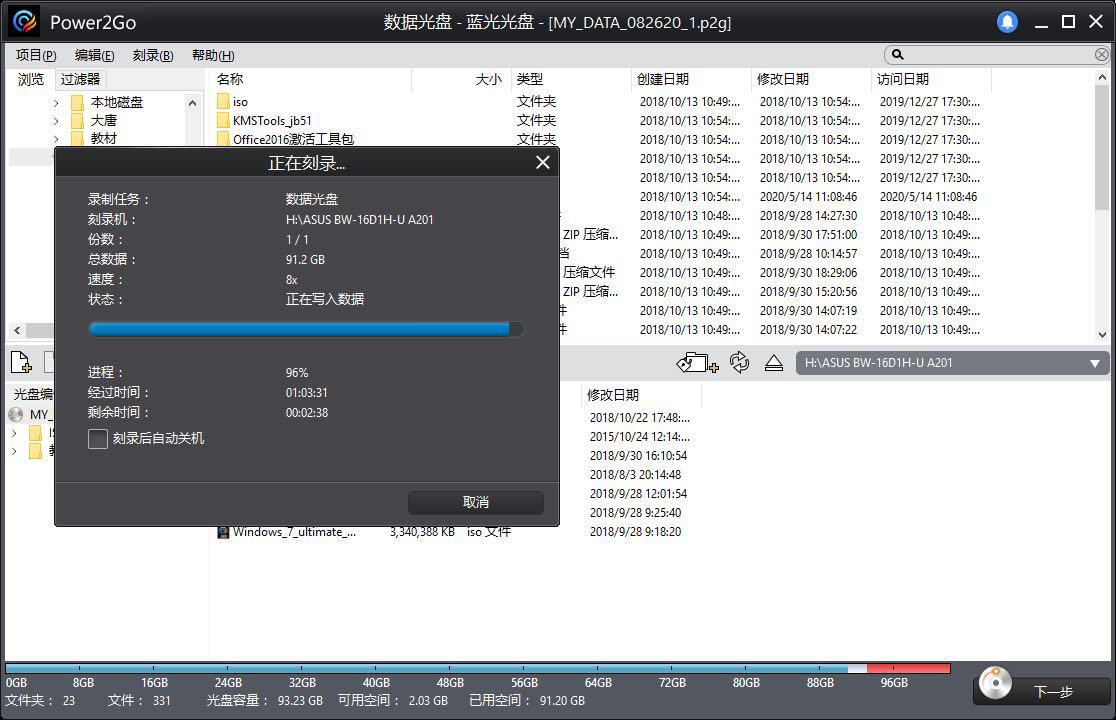
Task: Click the 本地磁盘 folder icon
Action: coord(78,102)
